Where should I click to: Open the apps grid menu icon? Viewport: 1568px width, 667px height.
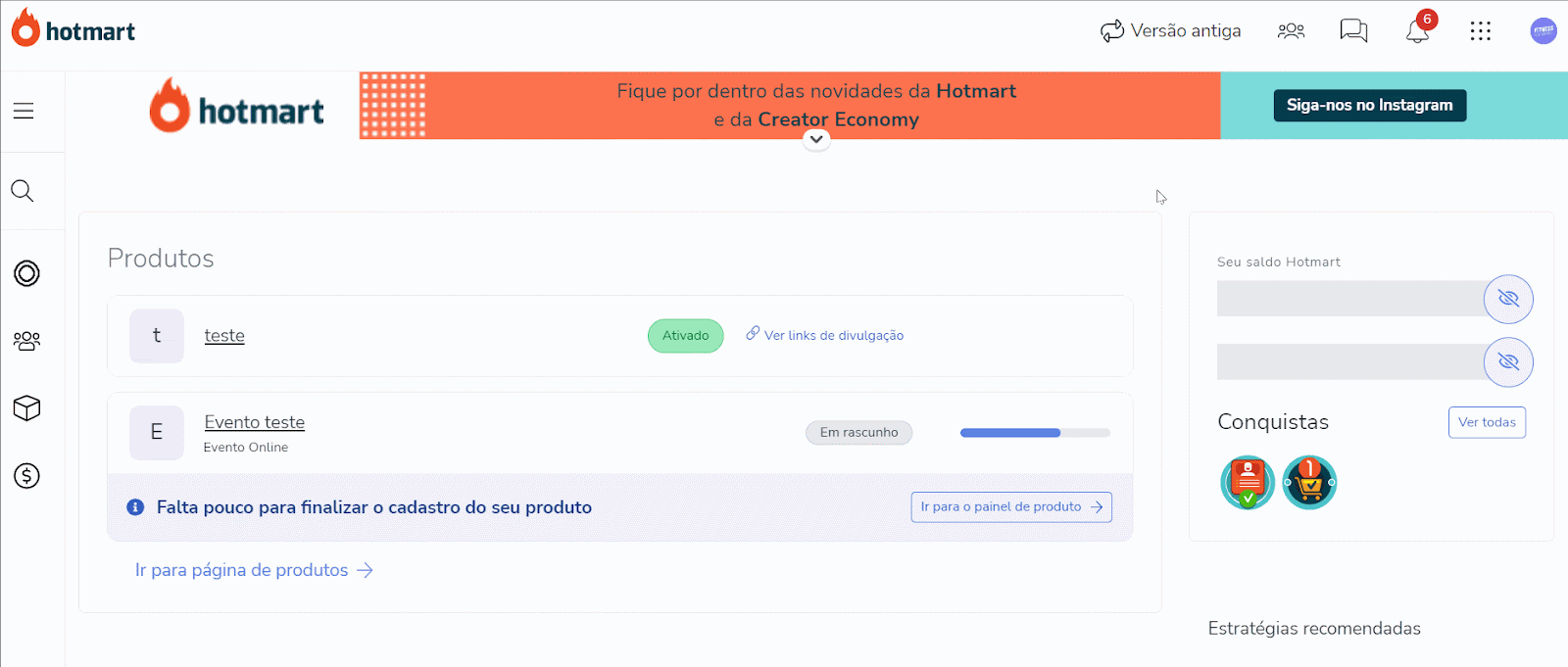tap(1481, 31)
